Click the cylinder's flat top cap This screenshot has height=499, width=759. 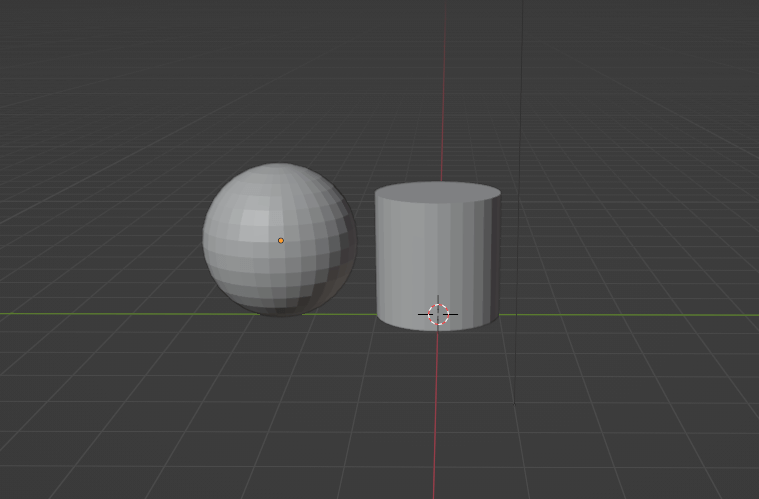point(437,192)
